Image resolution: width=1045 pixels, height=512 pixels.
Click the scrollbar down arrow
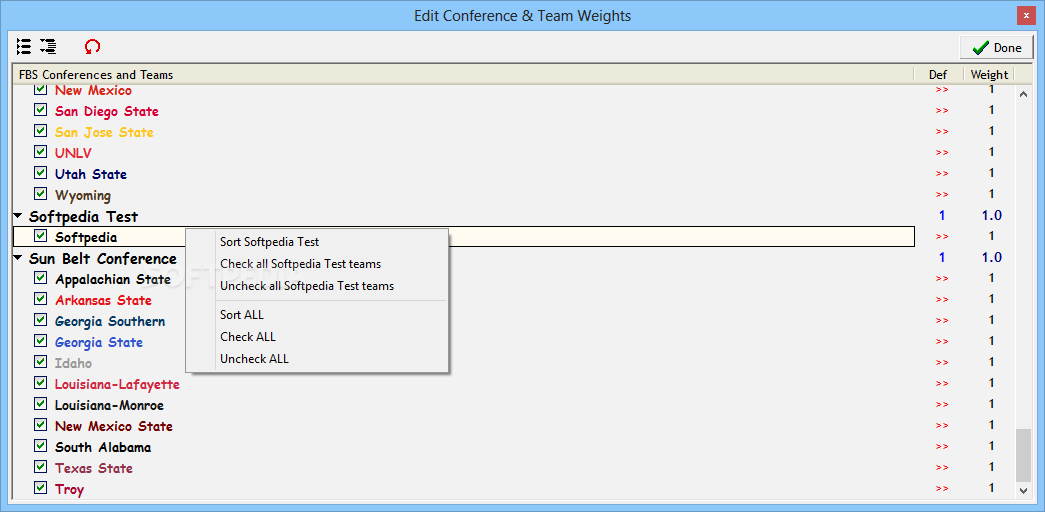pos(1024,490)
